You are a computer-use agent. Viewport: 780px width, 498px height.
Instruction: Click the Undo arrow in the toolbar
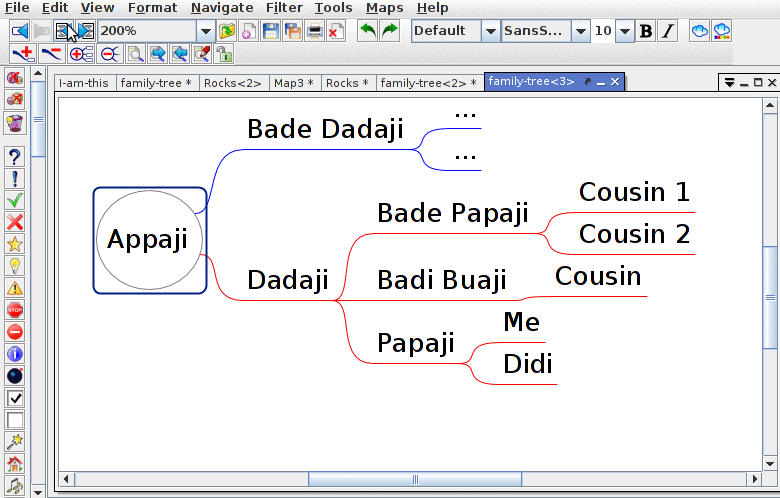click(x=368, y=31)
